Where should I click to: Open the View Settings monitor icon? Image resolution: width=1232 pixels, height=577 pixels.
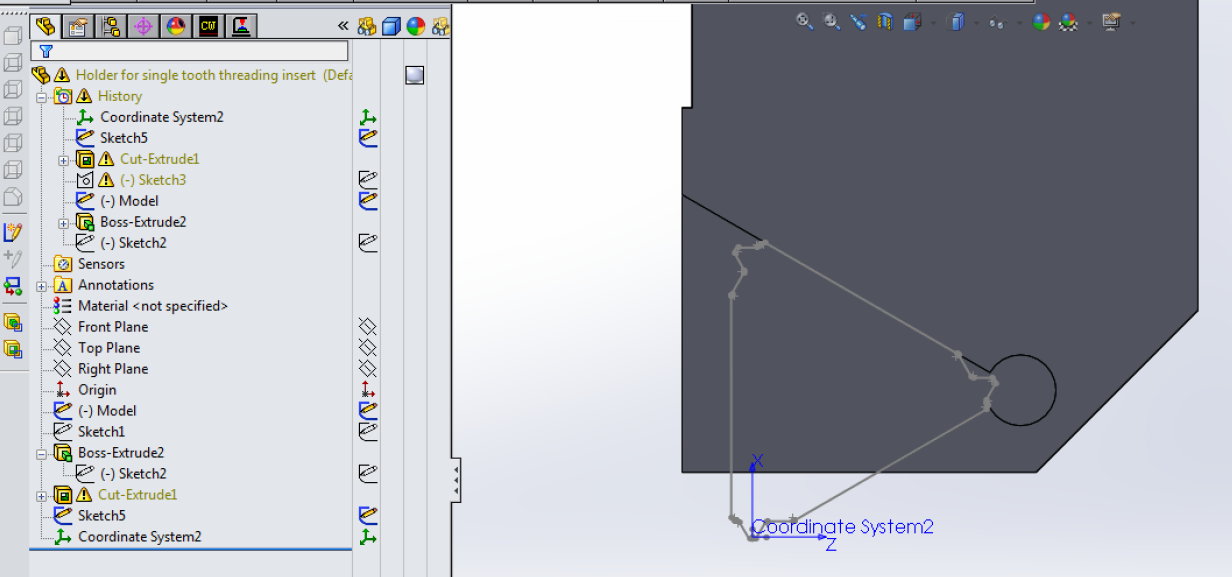pos(1110,21)
